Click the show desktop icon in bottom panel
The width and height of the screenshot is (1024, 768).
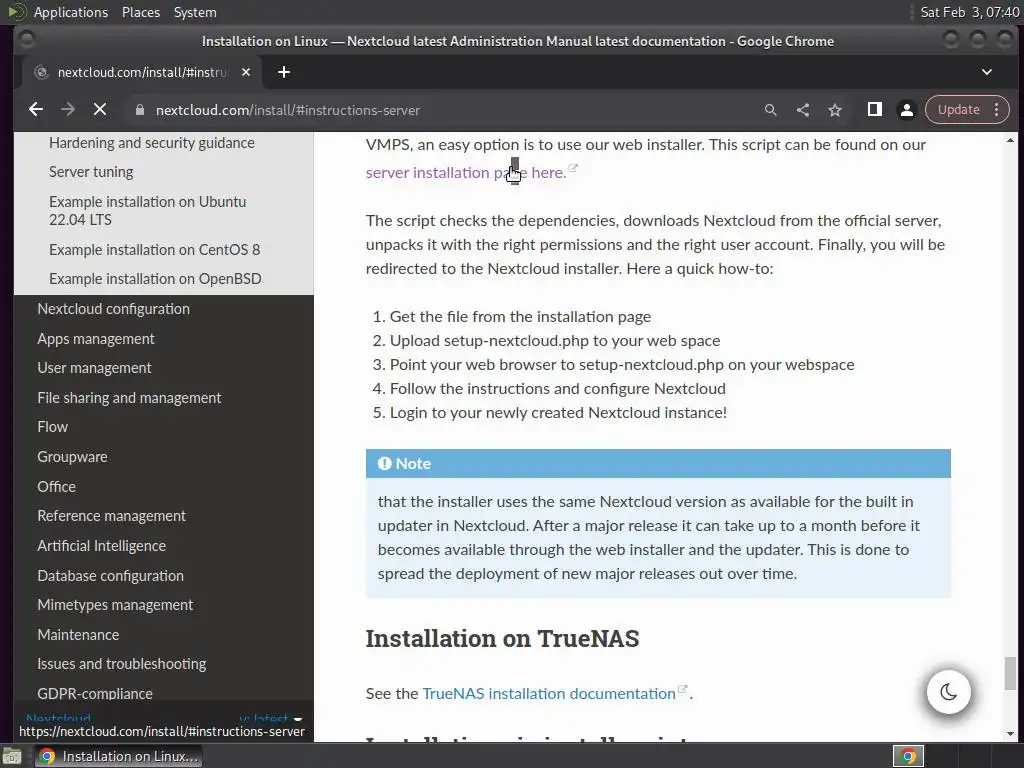click(12, 756)
